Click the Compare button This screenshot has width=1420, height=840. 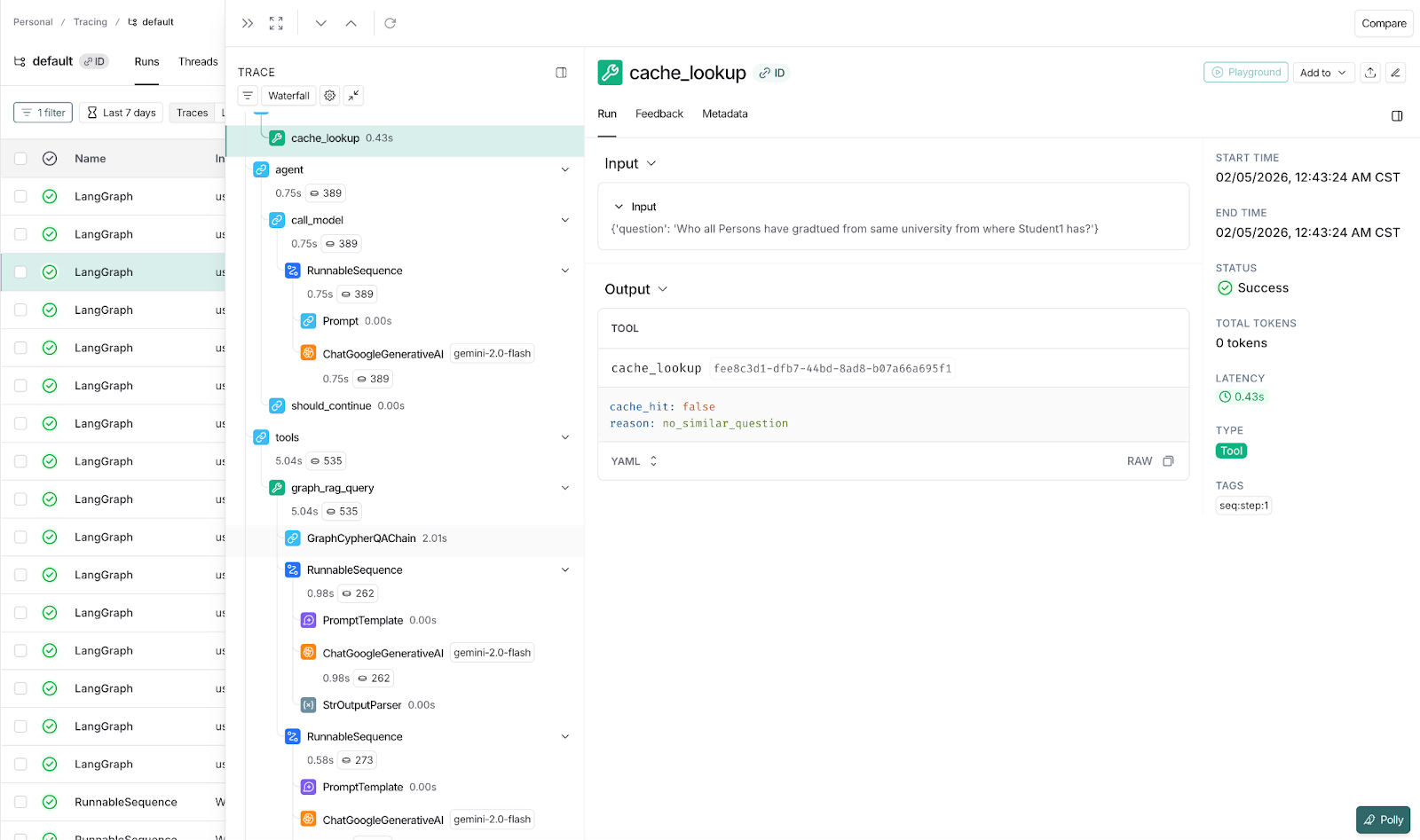(x=1384, y=23)
